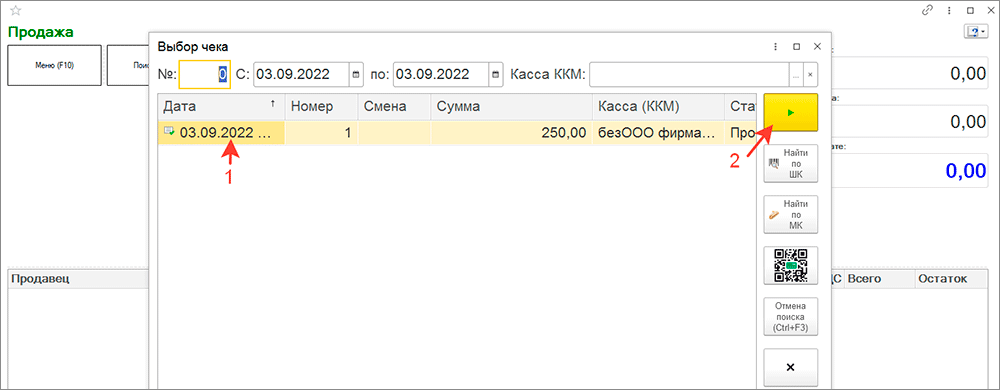Click the favorite star icon
The image size is (1000, 390).
(16, 11)
